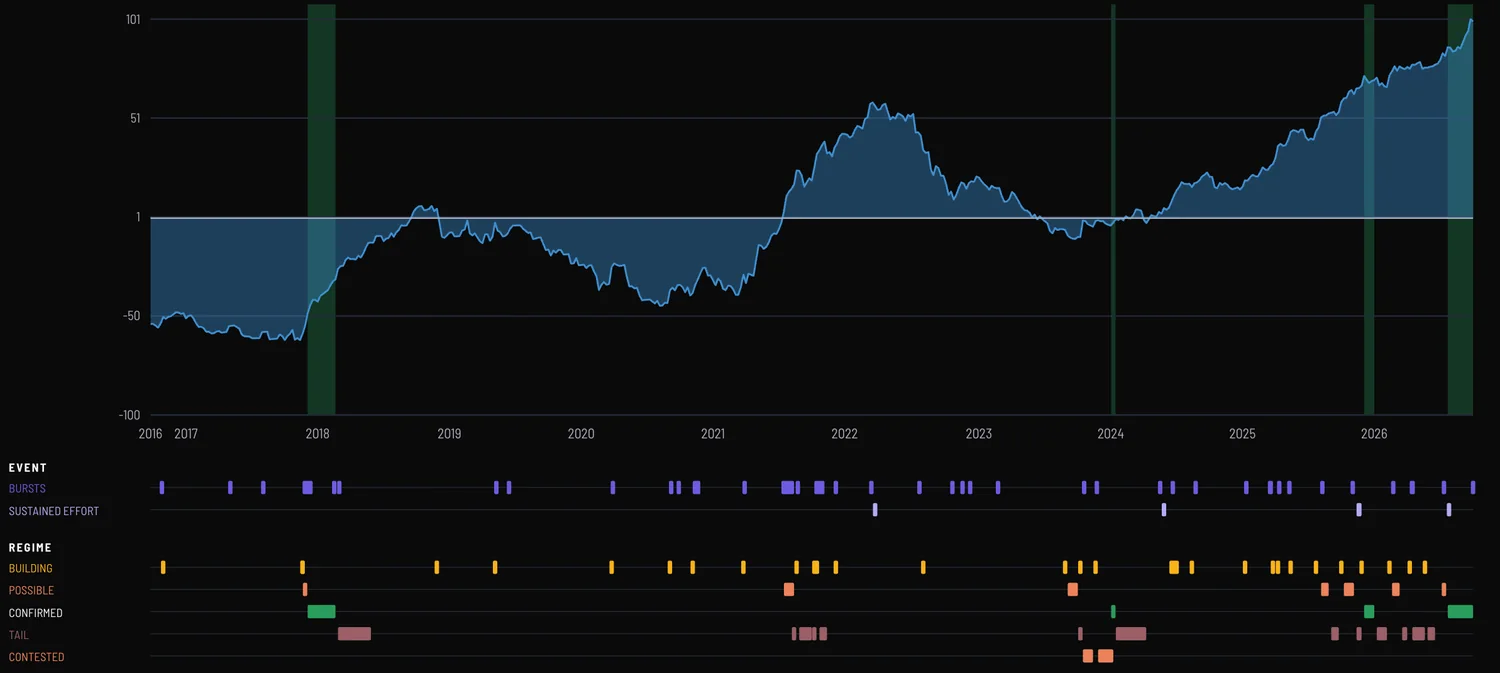Click the REGIME section header
1500x673 pixels.
(x=30, y=548)
